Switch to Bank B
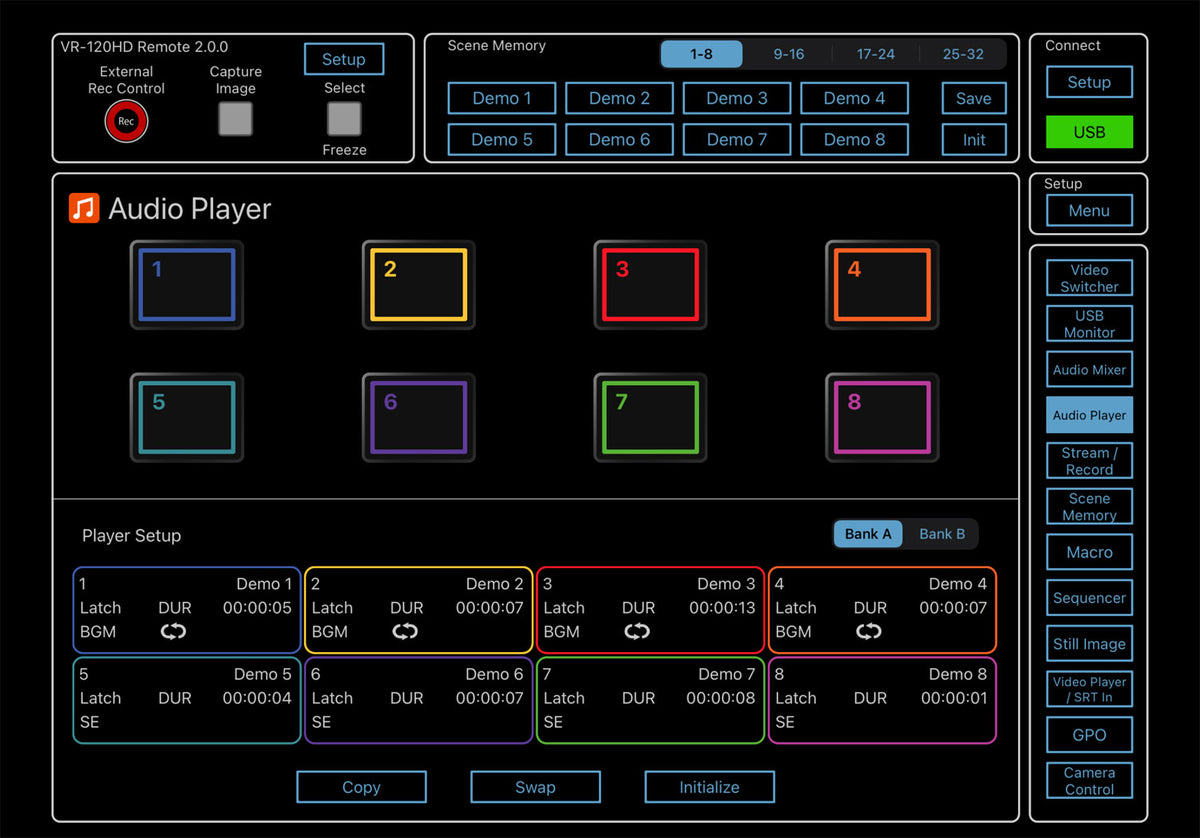Viewport: 1200px width, 838px height. pos(942,534)
